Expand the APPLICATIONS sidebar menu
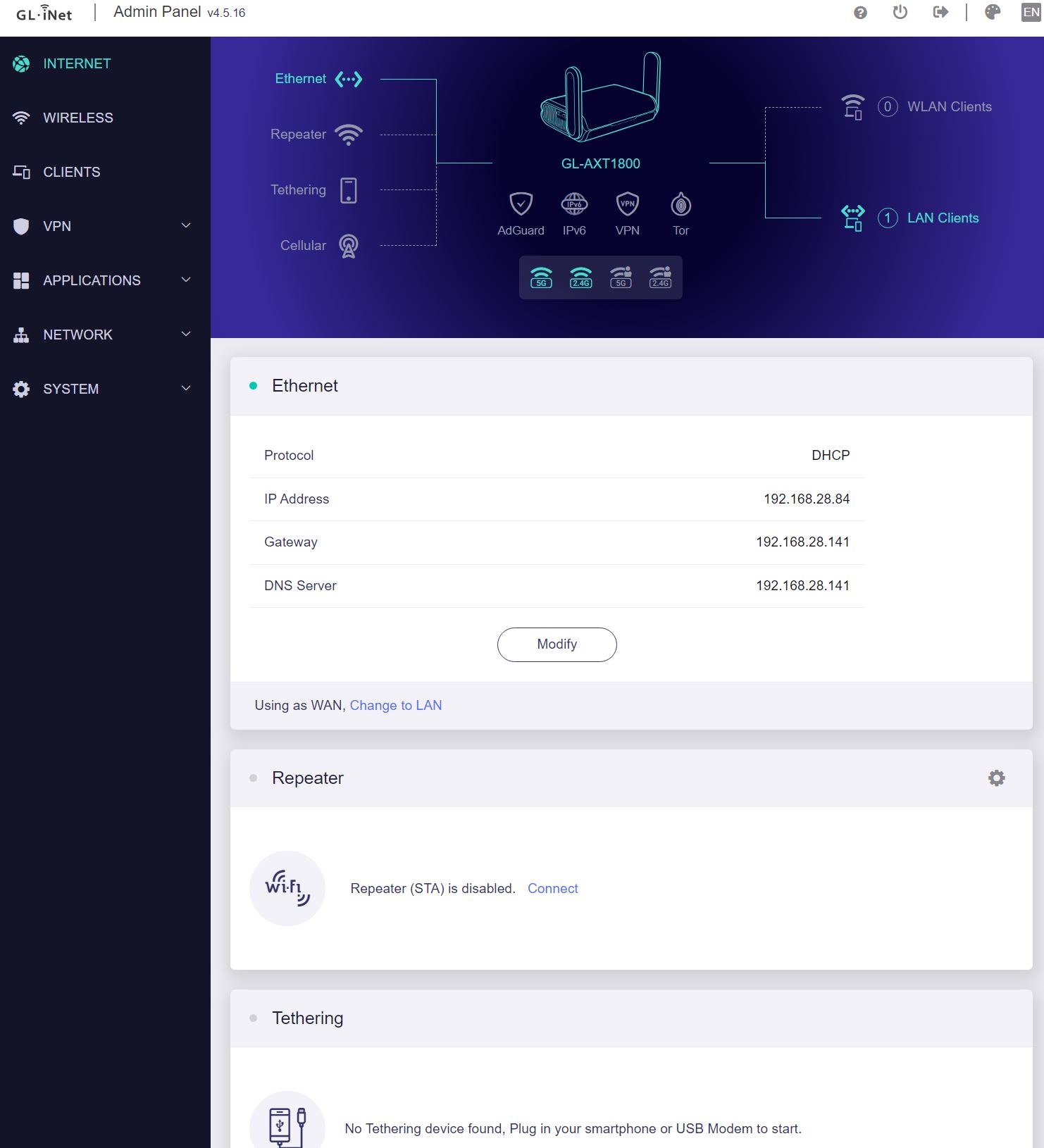Viewport: 1044px width, 1148px height. tap(105, 280)
